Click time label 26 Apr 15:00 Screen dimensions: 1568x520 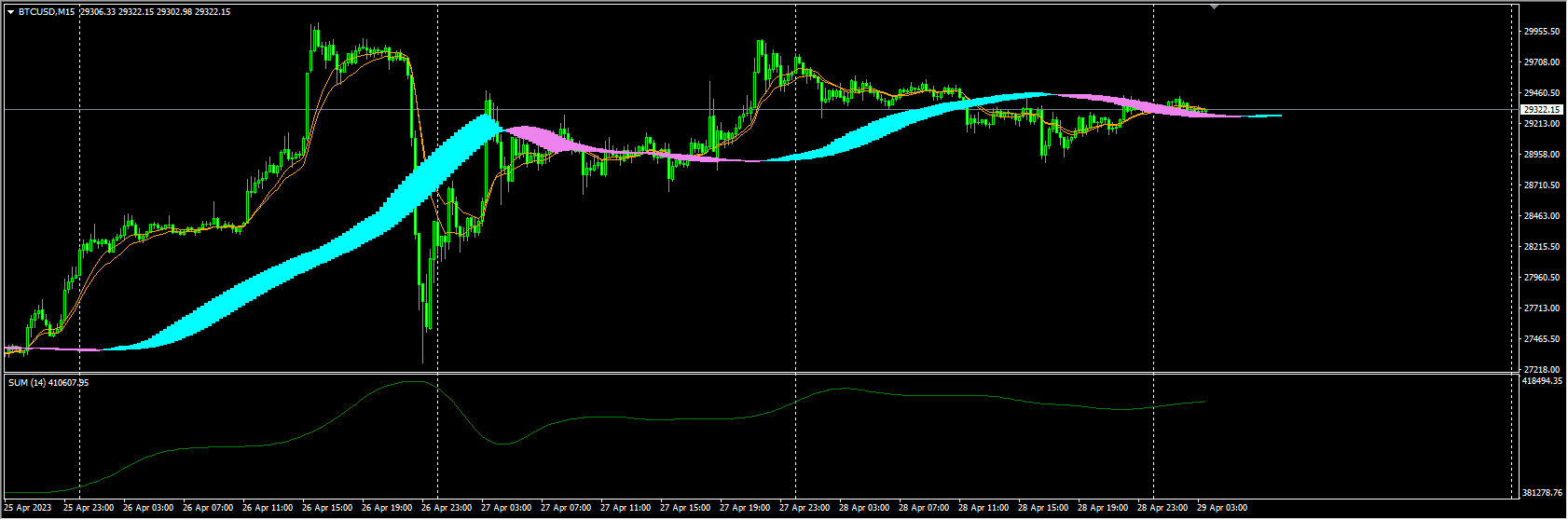point(328,508)
